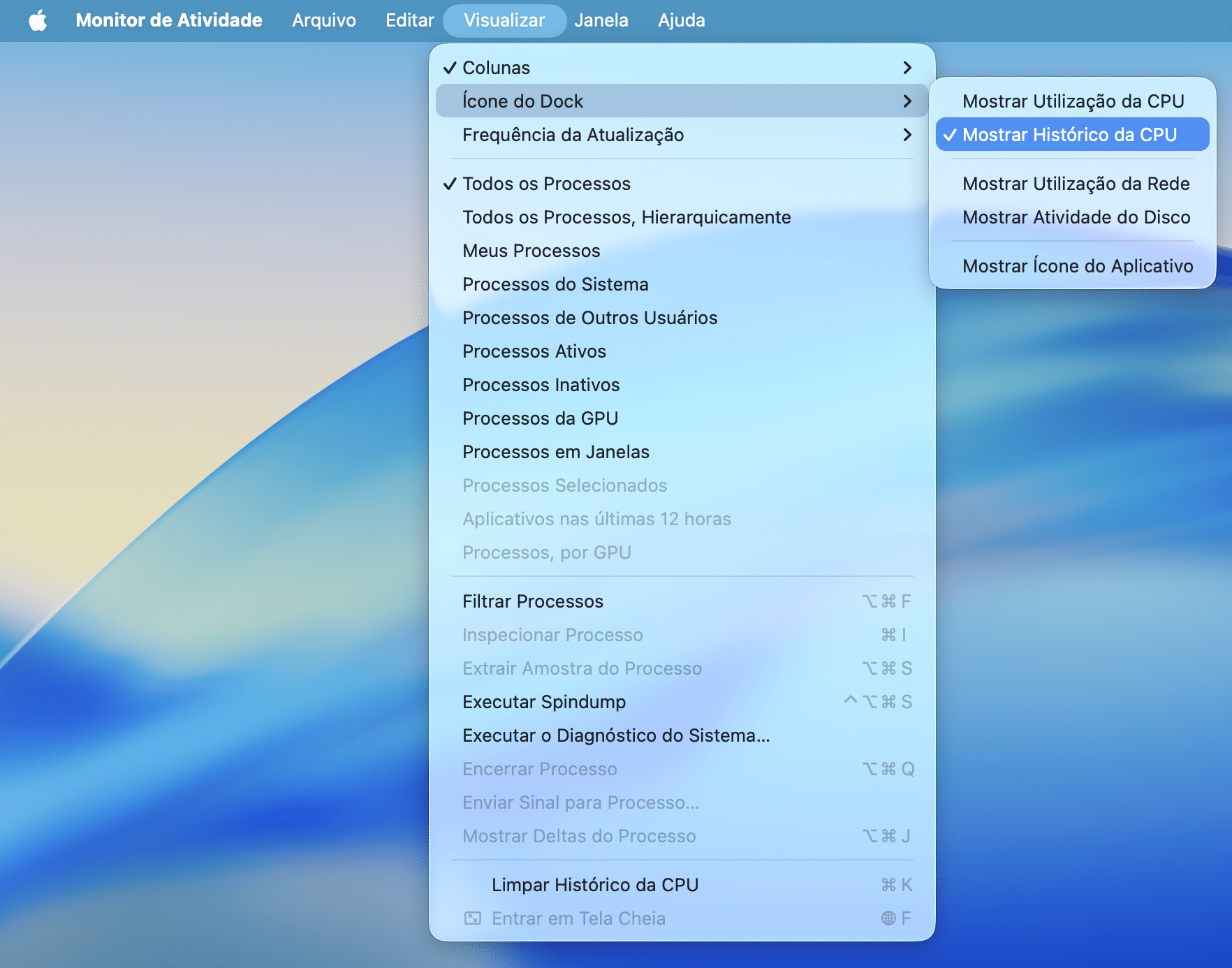Open the Apple menu
Image resolution: width=1232 pixels, height=968 pixels.
[38, 20]
